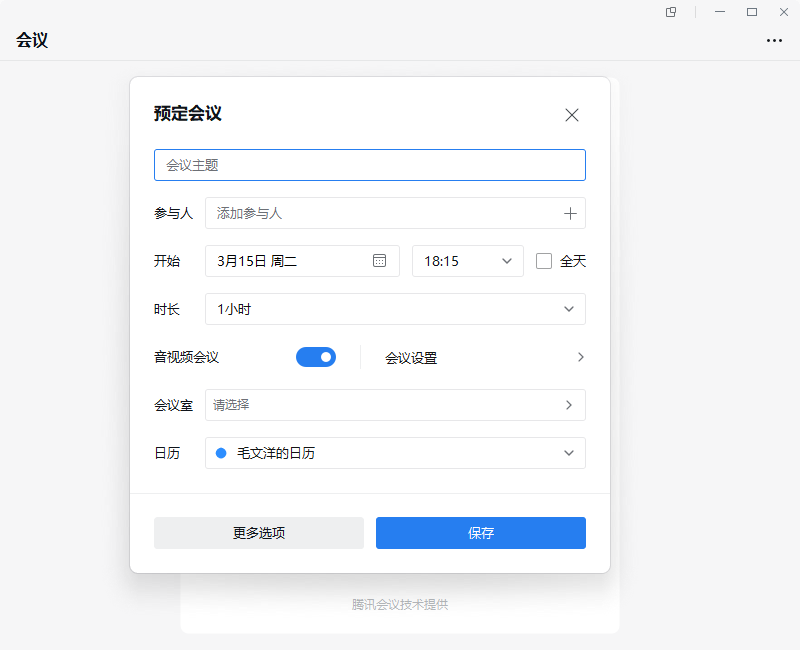
Task: Click the plus icon to add participants
Action: click(570, 213)
